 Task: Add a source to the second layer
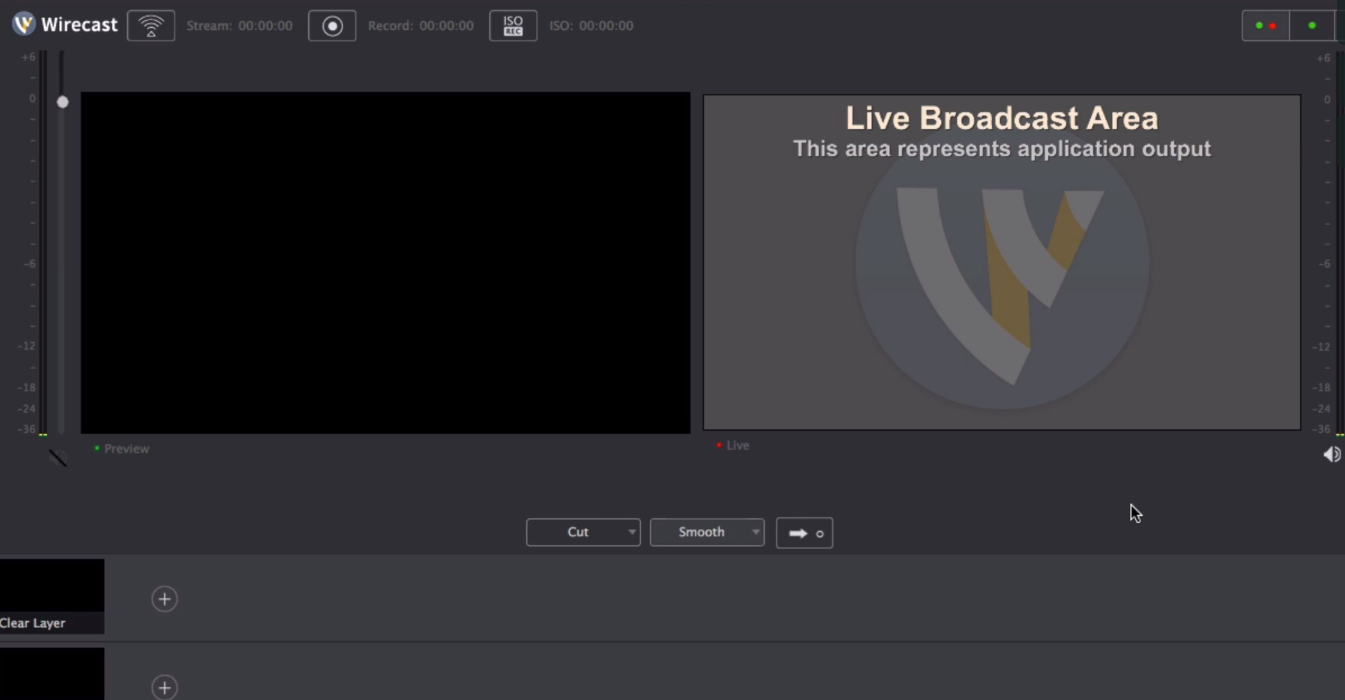point(163,687)
